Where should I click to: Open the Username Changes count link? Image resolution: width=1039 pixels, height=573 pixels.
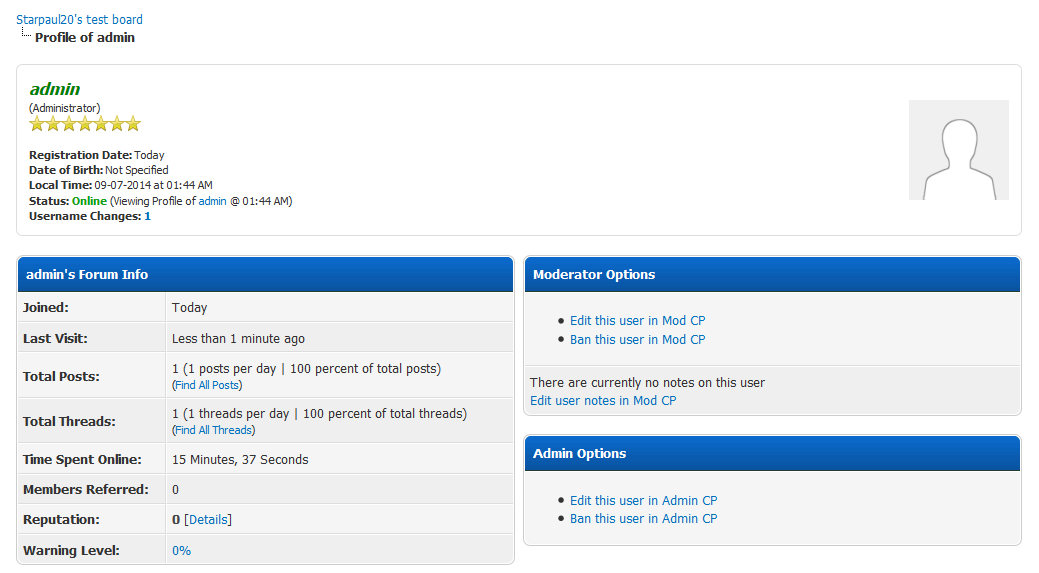click(x=147, y=216)
